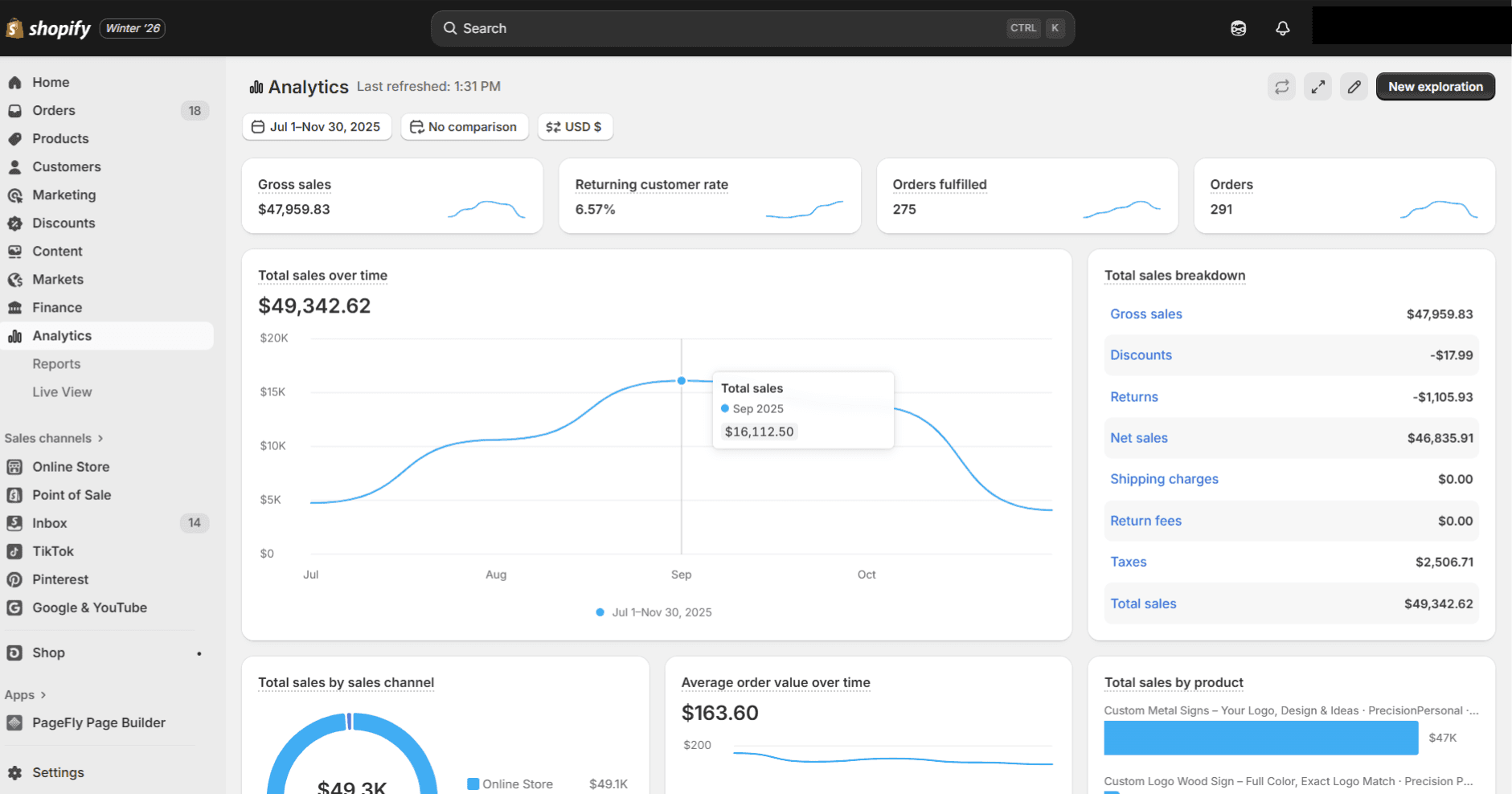Open Live View under Analytics
Image resolution: width=1512 pixels, height=794 pixels.
(61, 391)
